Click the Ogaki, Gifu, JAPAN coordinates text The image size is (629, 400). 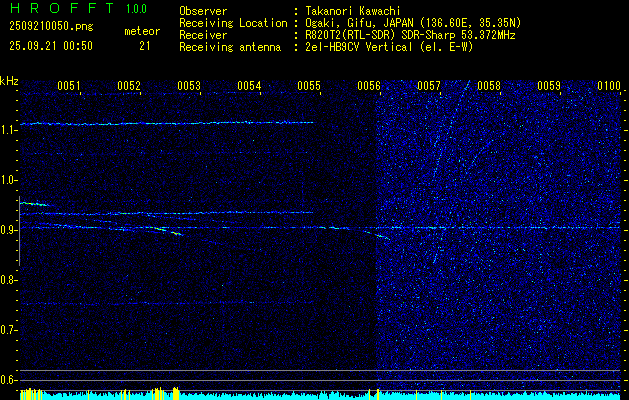pos(413,23)
